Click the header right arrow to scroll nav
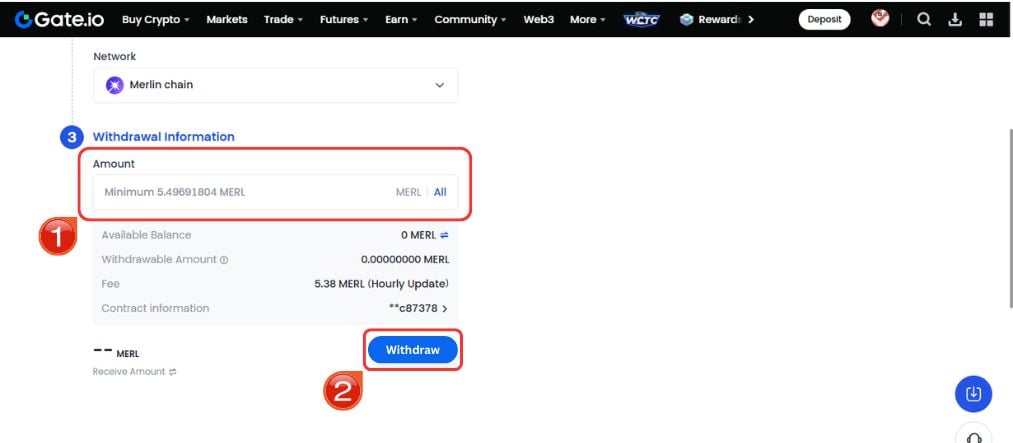Viewport: 1013px width, 443px height. click(751, 19)
